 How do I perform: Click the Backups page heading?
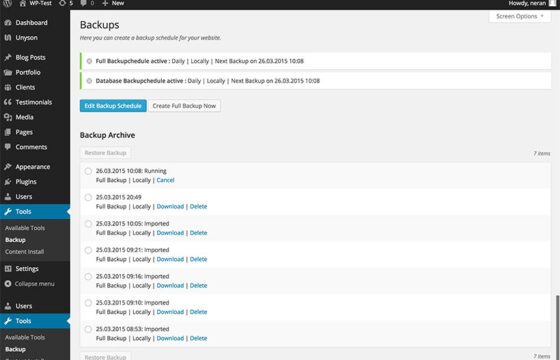point(100,25)
